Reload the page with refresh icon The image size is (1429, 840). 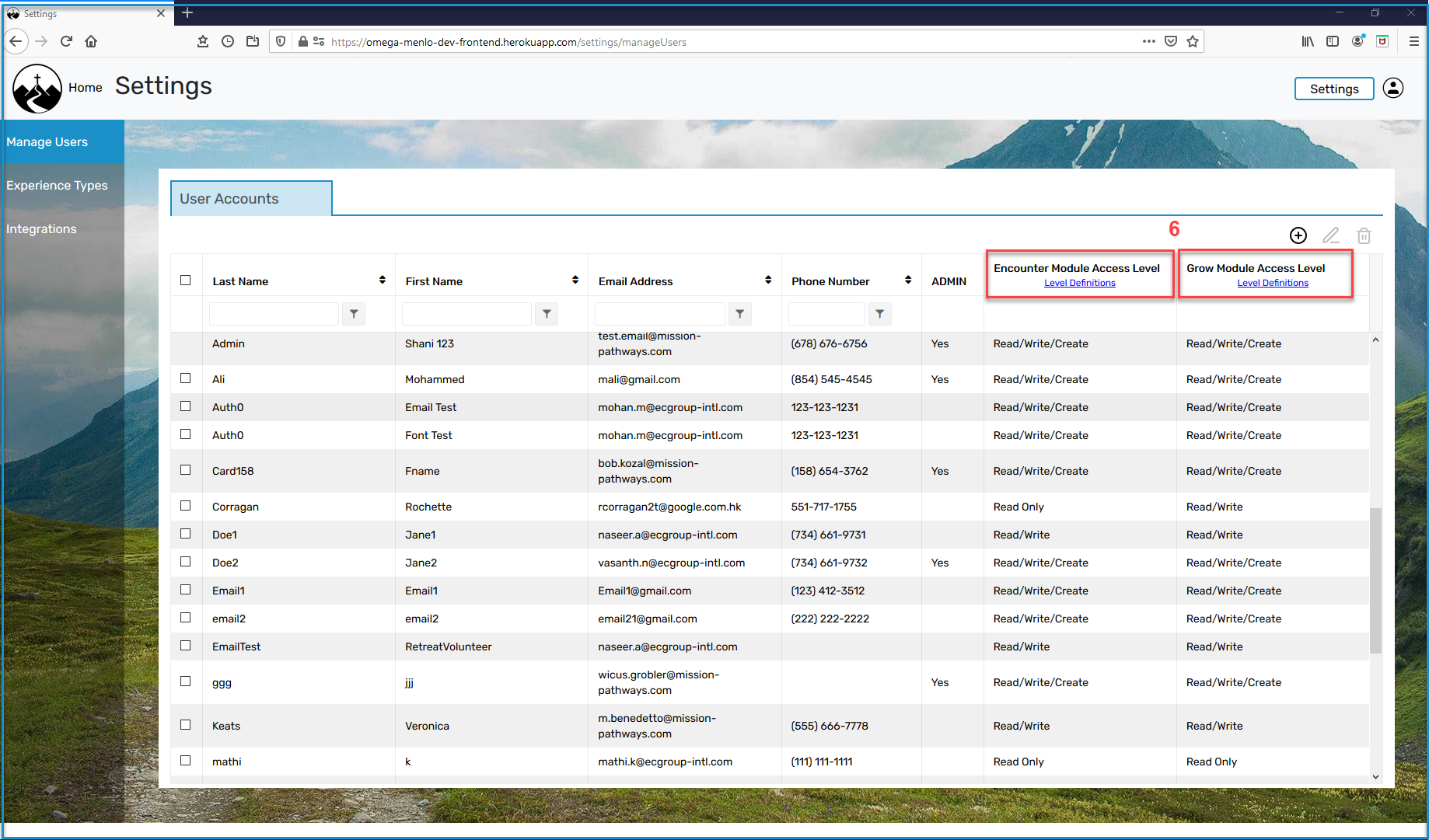pyautogui.click(x=66, y=42)
